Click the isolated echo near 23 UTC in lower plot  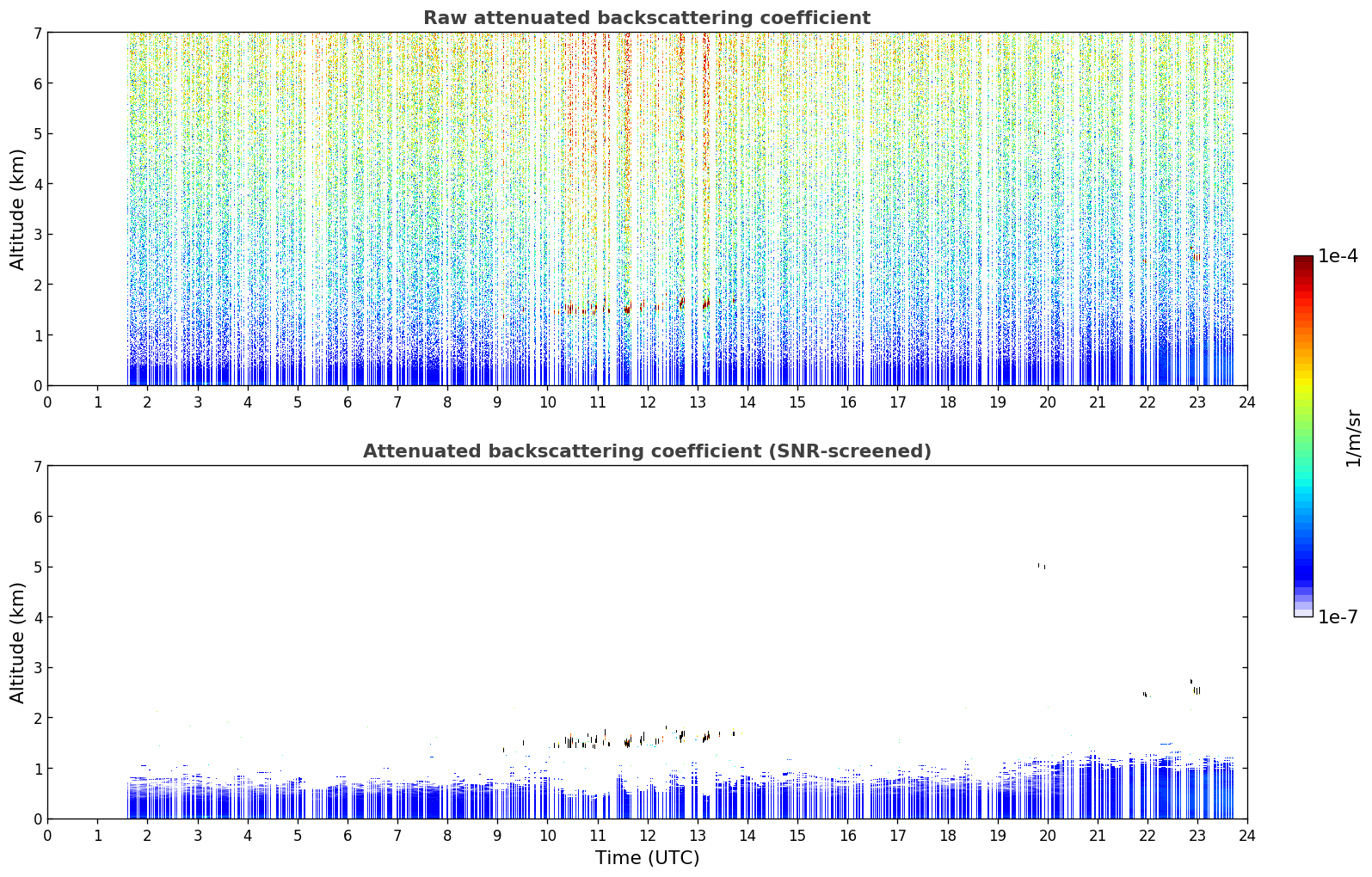pos(1196,688)
